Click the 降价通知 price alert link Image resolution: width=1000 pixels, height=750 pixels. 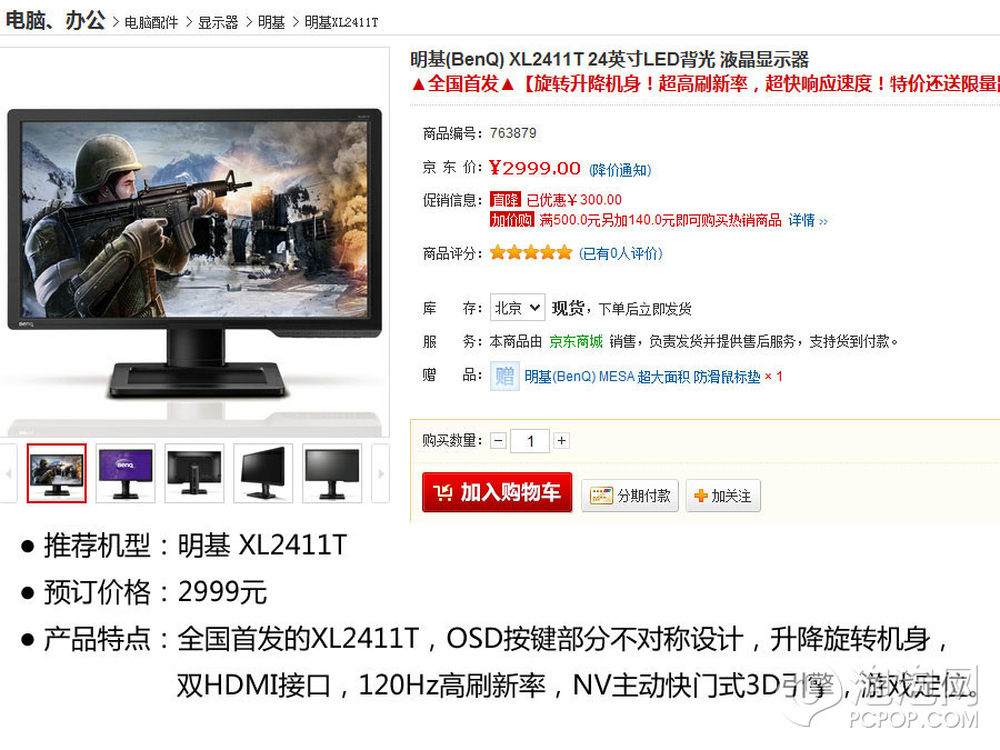(620, 170)
